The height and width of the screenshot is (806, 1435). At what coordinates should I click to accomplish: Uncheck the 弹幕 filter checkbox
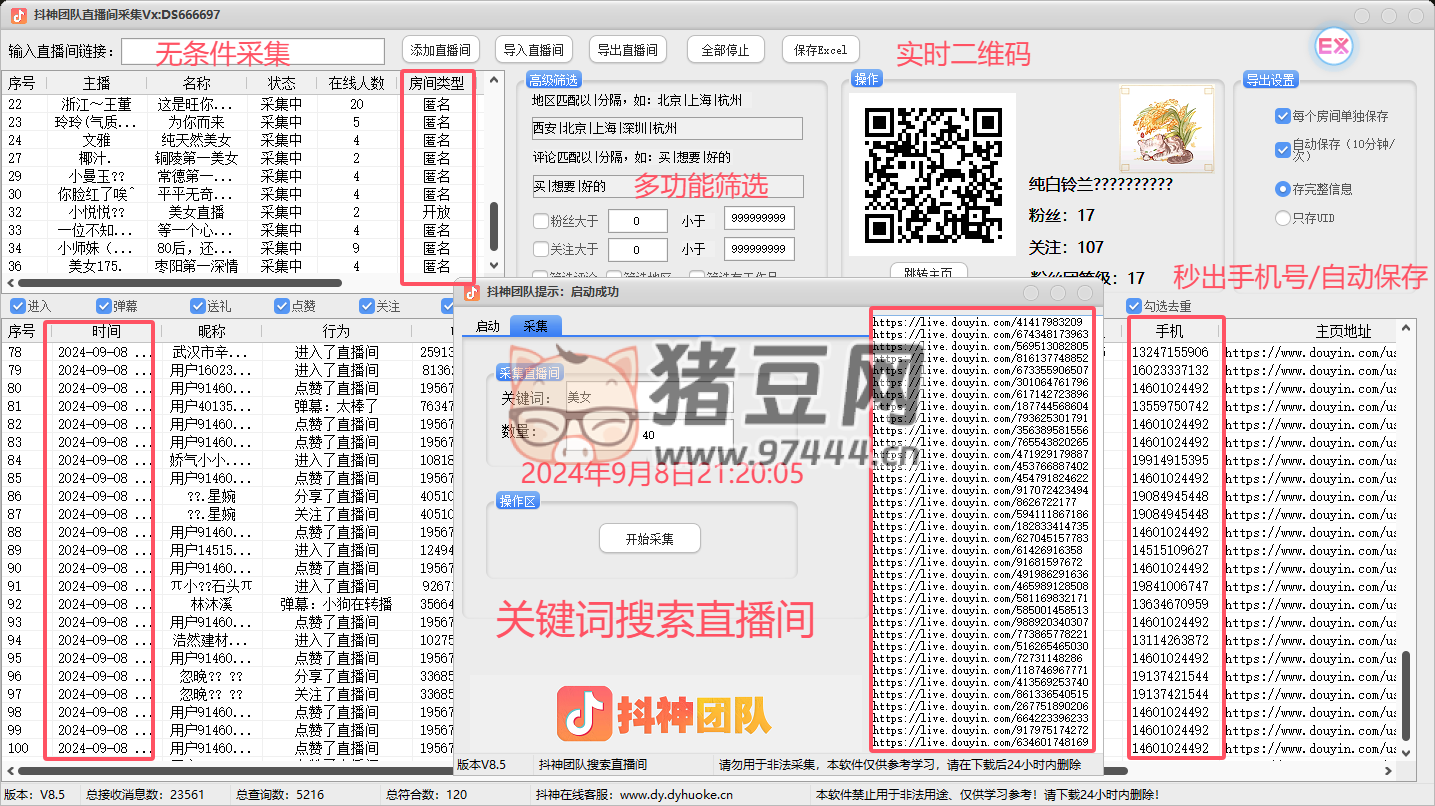(x=104, y=306)
